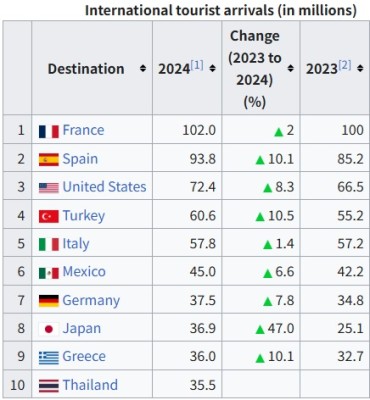Open the United States country link
The image size is (370, 400).
coord(104,187)
